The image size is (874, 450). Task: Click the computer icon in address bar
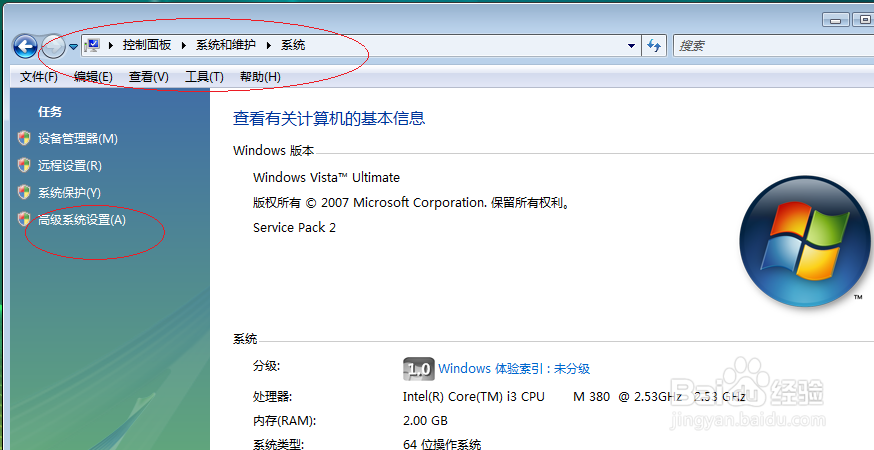[x=93, y=45]
